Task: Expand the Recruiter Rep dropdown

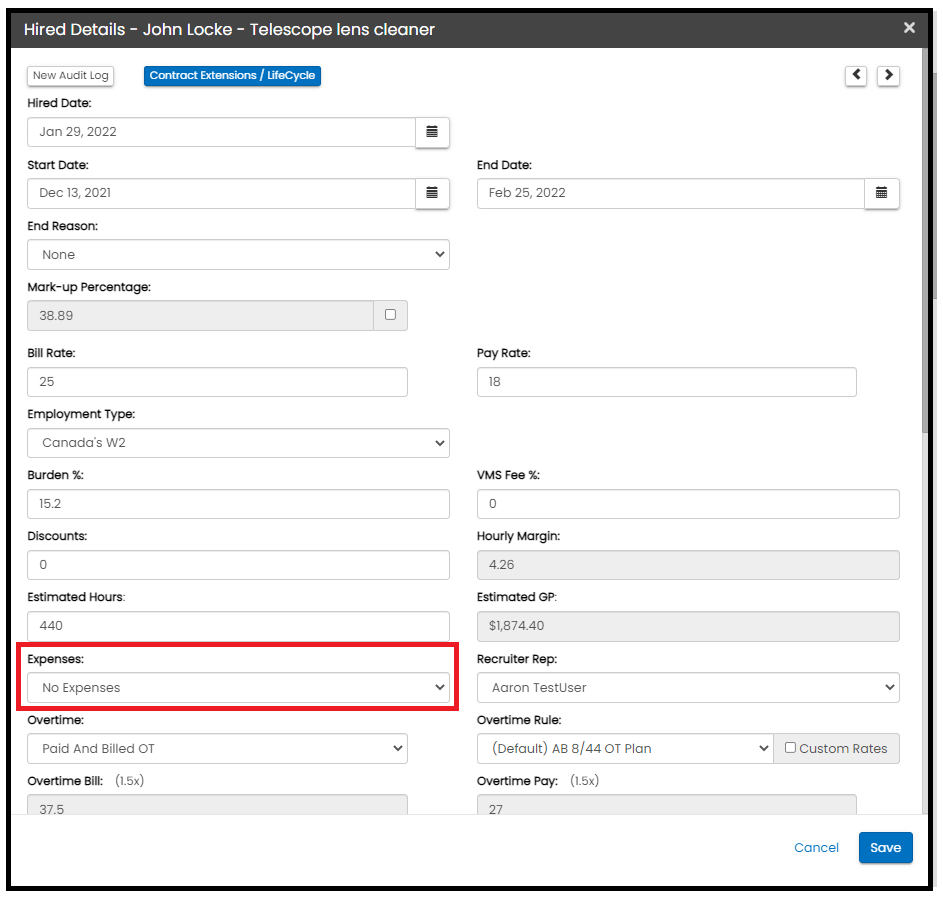Action: tap(688, 687)
